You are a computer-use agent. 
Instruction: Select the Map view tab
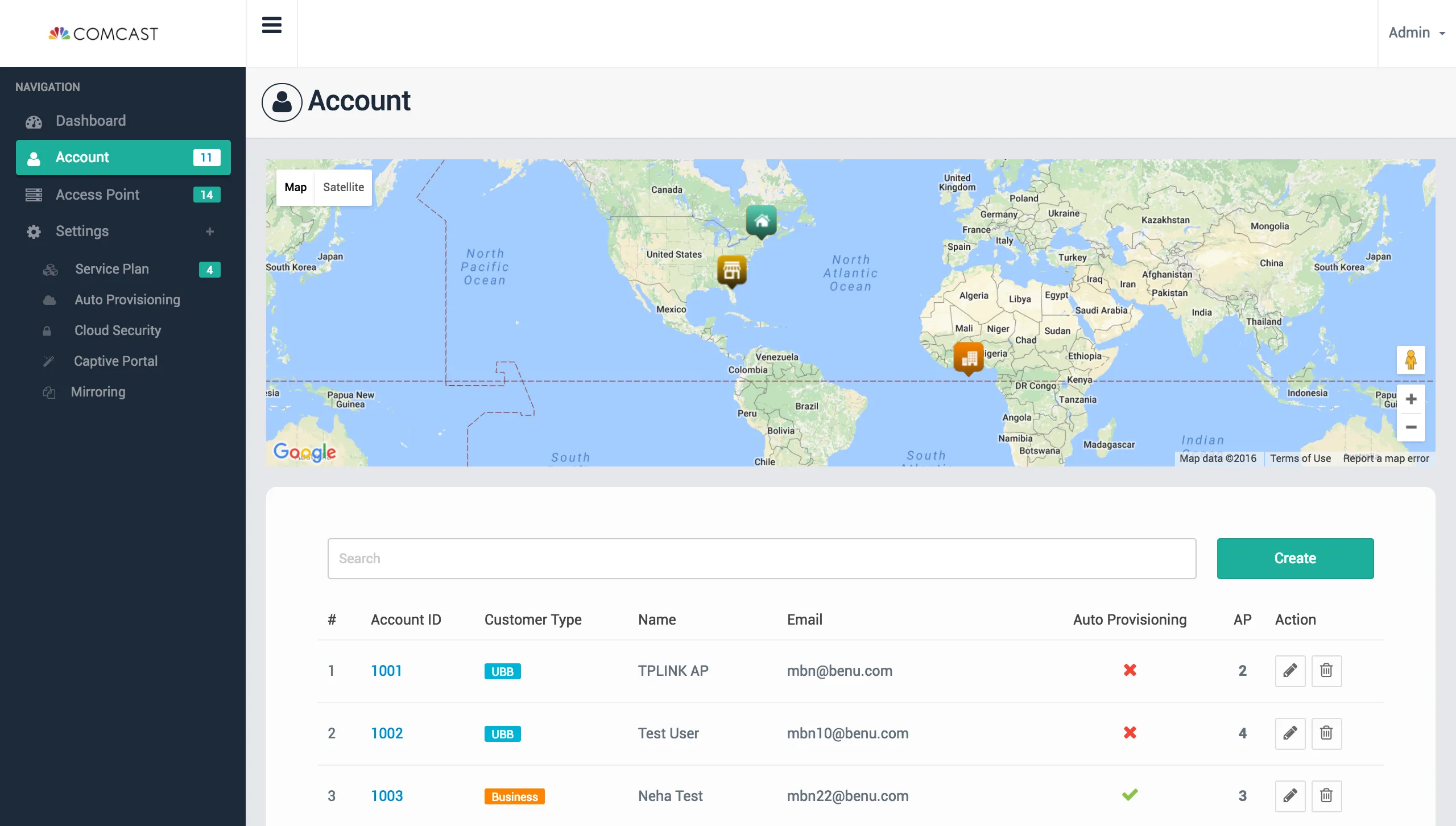[296, 187]
